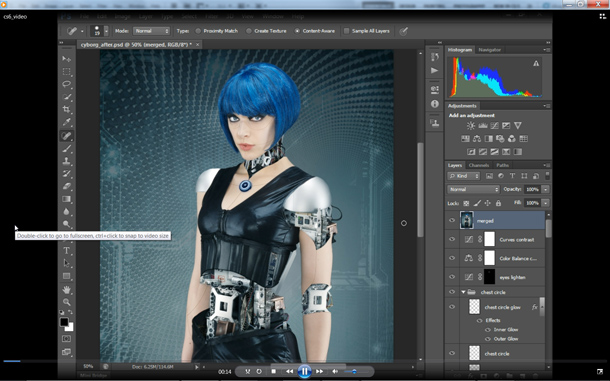This screenshot has height=381, width=610.
Task: Add a Gradient Map adjustment
Action: pos(518,152)
